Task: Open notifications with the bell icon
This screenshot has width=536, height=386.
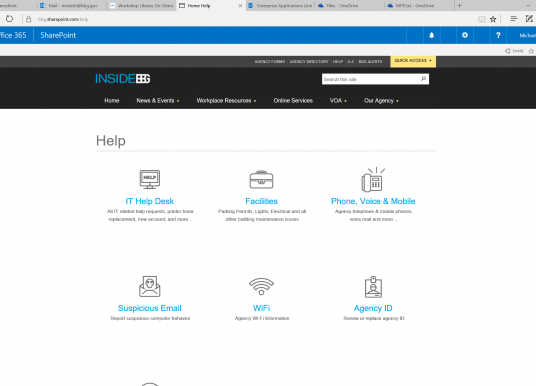Action: (431, 35)
